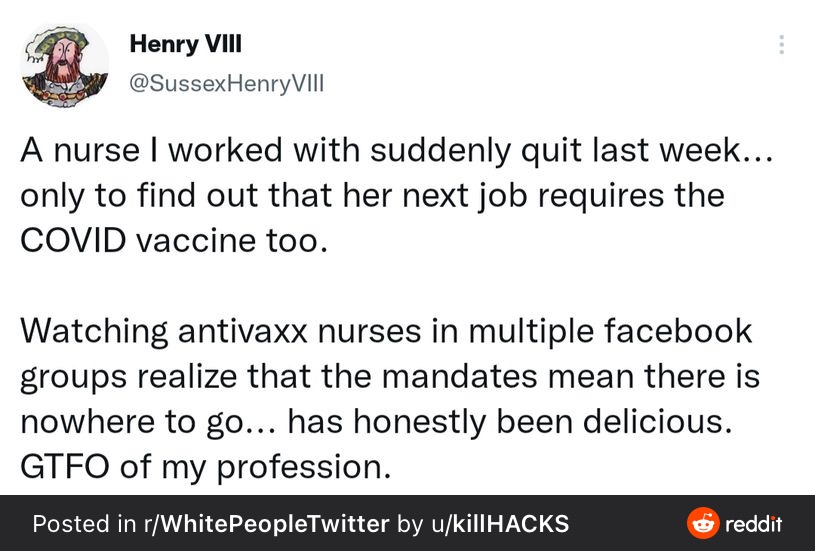Open the r/WhitePeopleTwitter subreddit link
The width and height of the screenshot is (815, 551).
267,523
